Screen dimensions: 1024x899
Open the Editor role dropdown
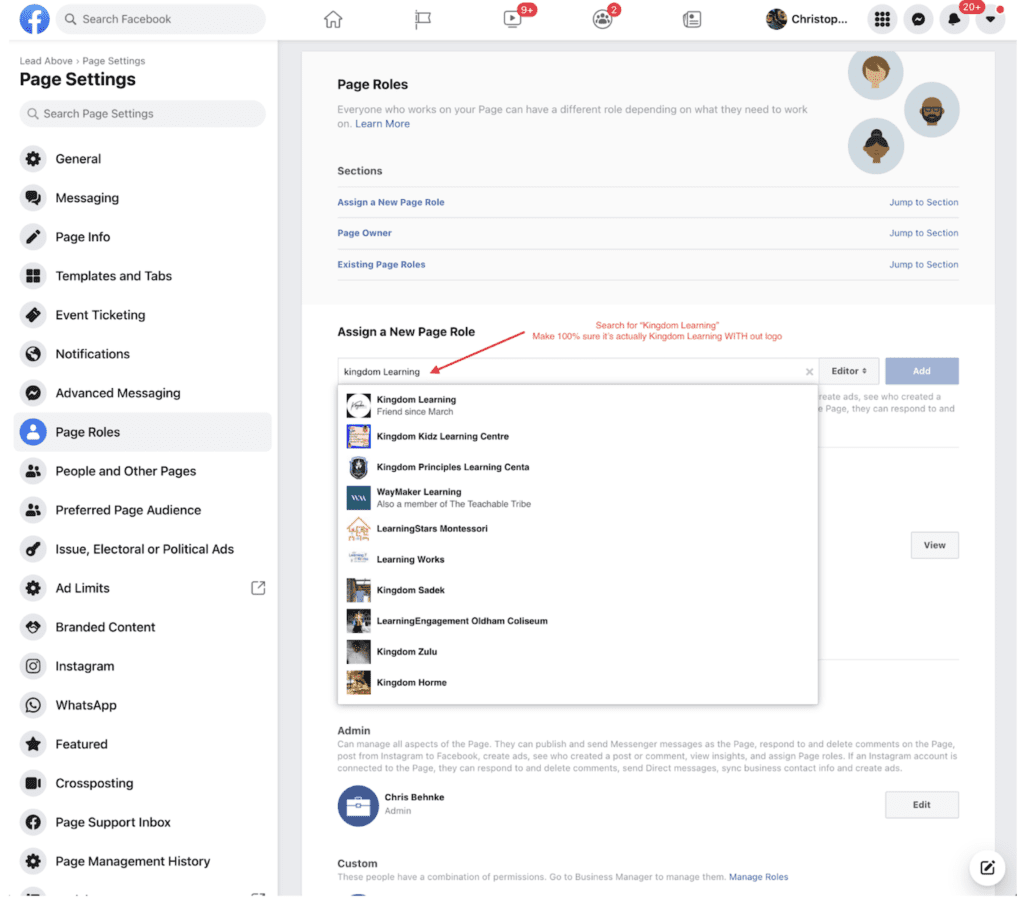point(849,371)
